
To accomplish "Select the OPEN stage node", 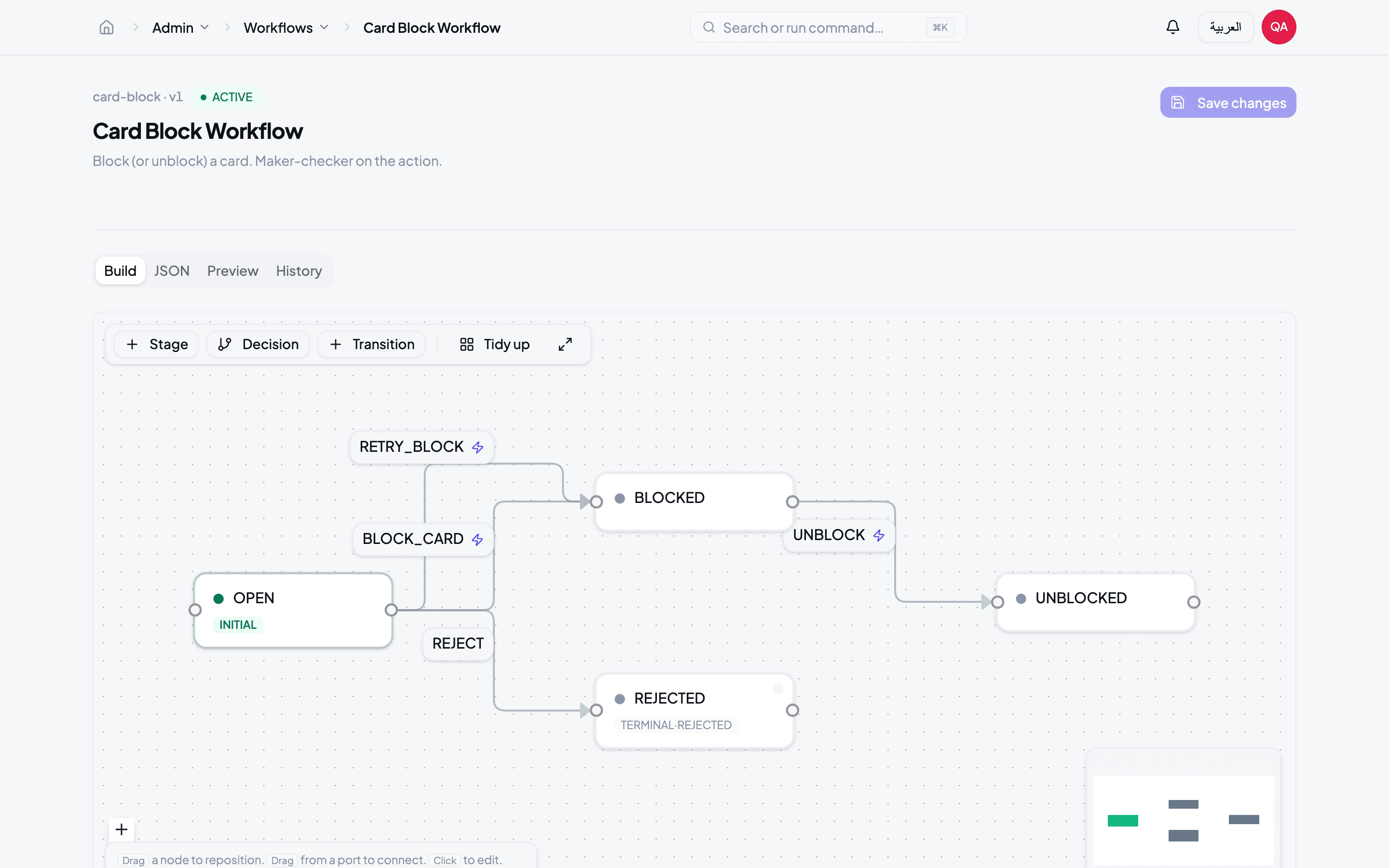I will click(x=293, y=610).
